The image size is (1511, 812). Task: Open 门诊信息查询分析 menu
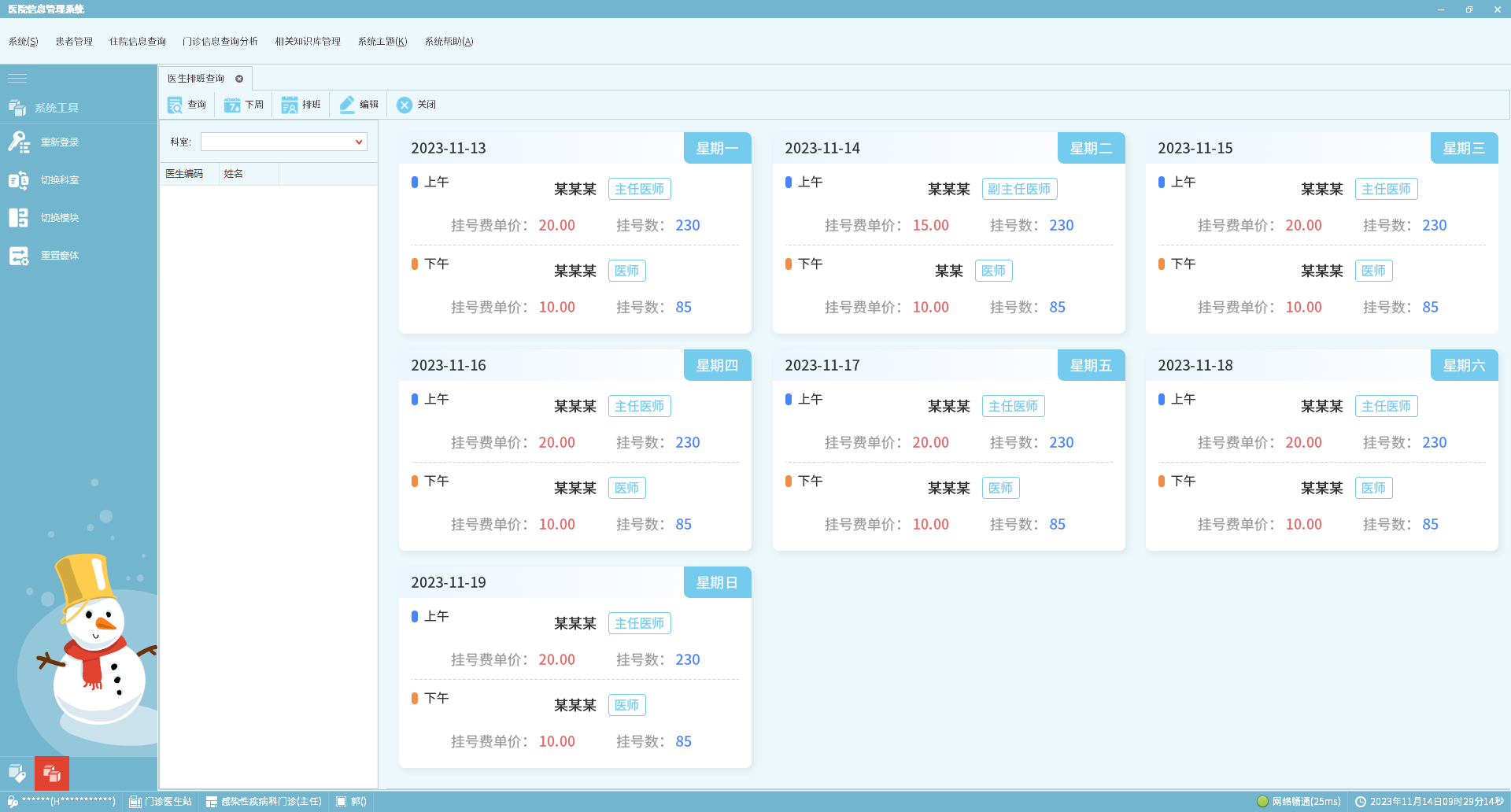[x=220, y=42]
